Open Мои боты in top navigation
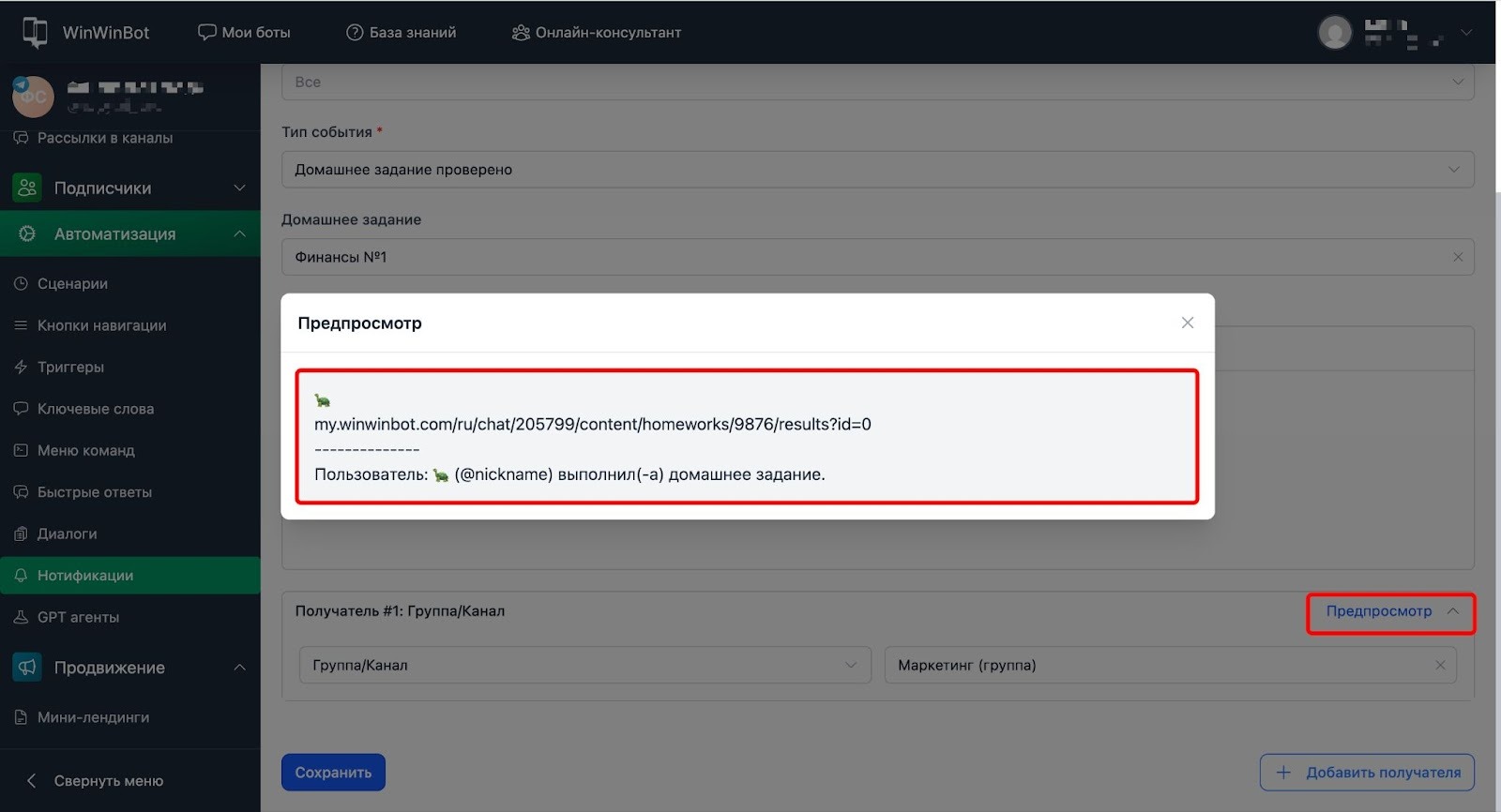 click(x=244, y=32)
